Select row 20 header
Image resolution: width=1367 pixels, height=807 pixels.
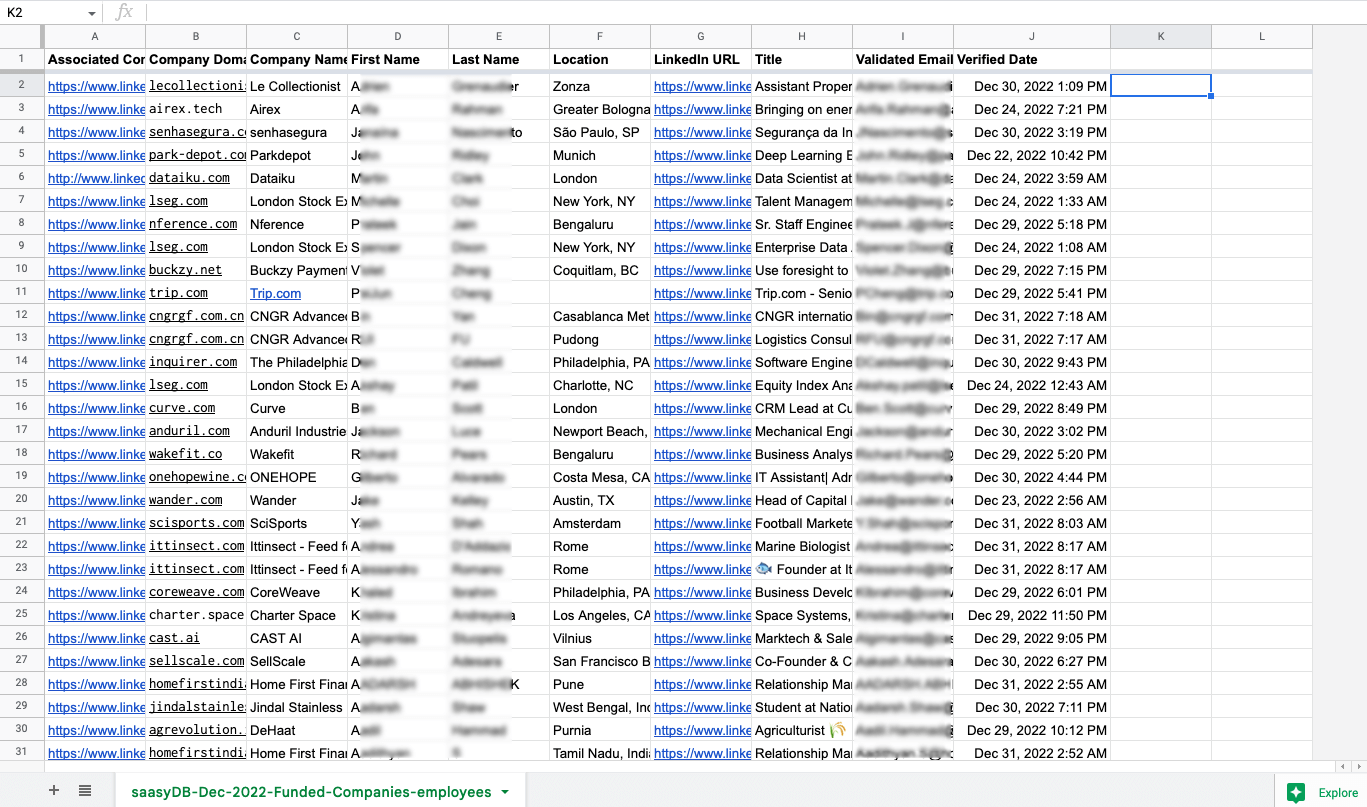tap(21, 500)
